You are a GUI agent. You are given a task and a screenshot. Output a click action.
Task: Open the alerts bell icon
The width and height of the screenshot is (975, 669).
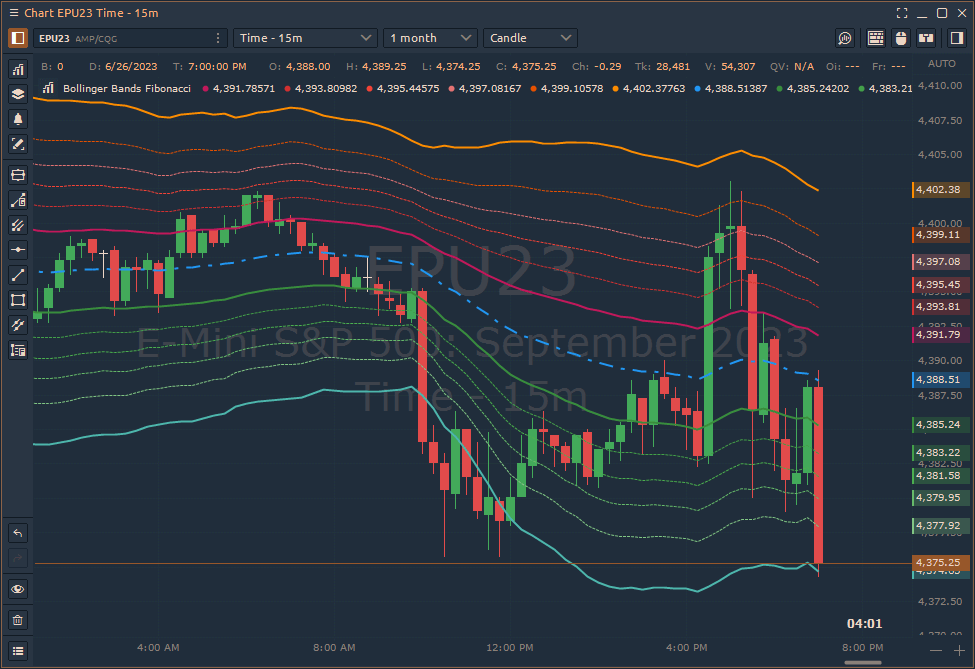[x=17, y=120]
